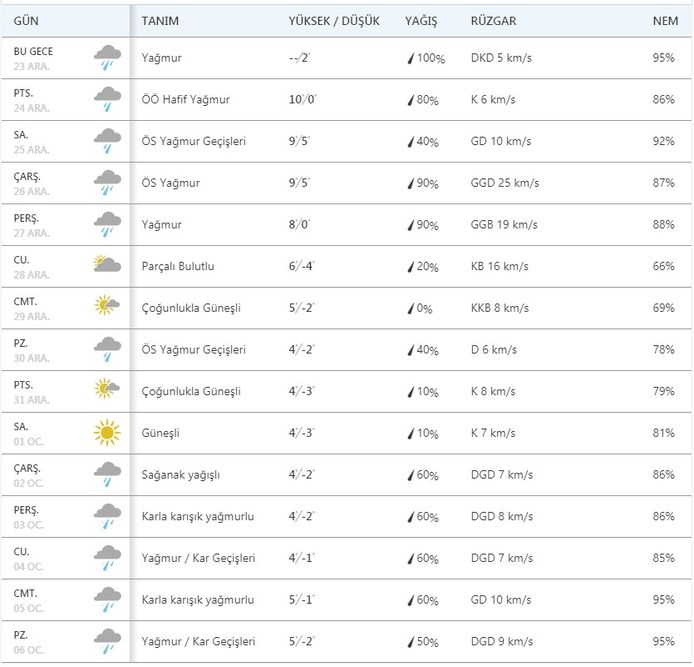694x667 pixels.
Task: Click the rain icon for PTS. 24 ARA.
Action: 107,100
